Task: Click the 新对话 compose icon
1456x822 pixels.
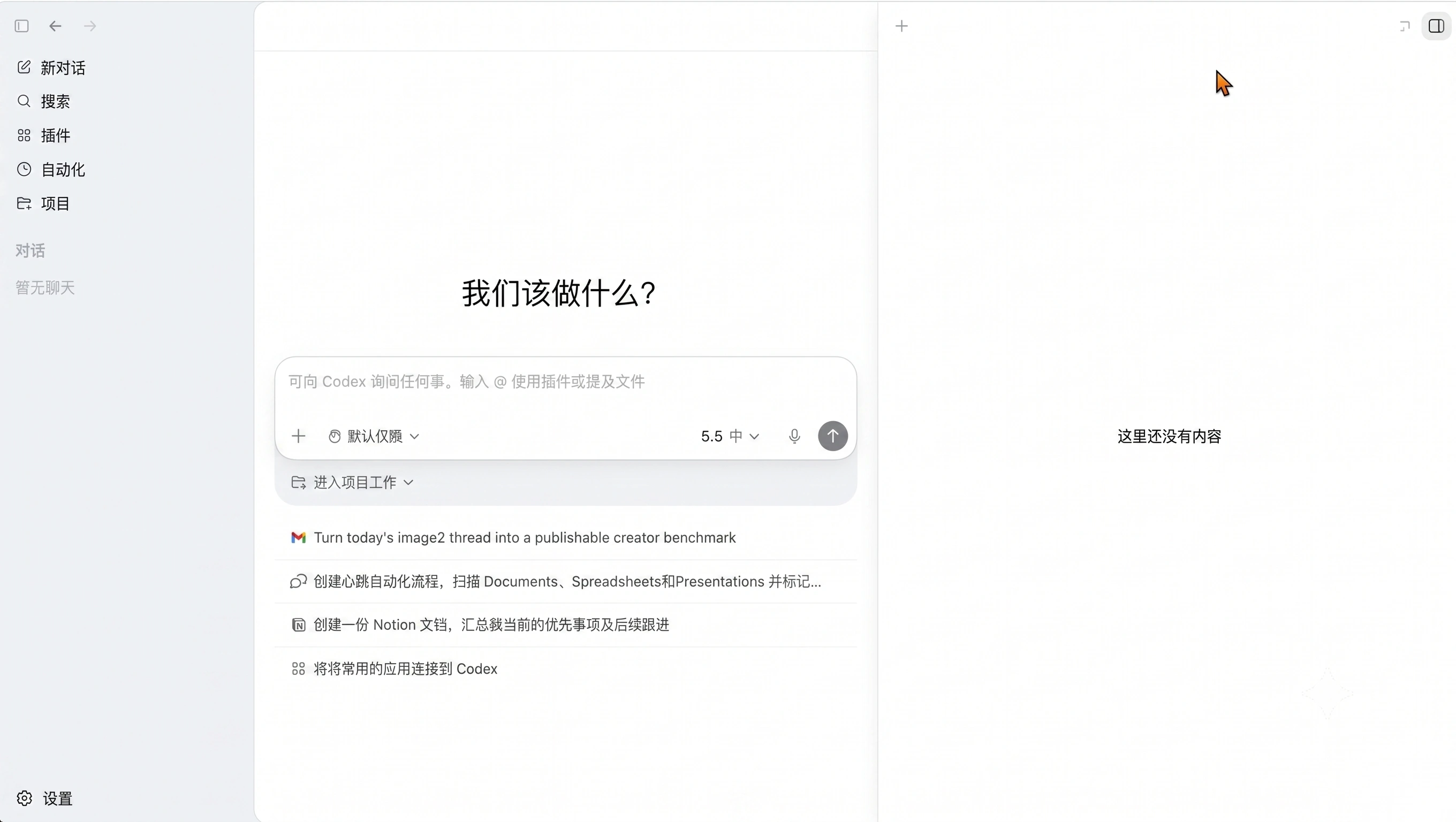Action: pyautogui.click(x=24, y=67)
